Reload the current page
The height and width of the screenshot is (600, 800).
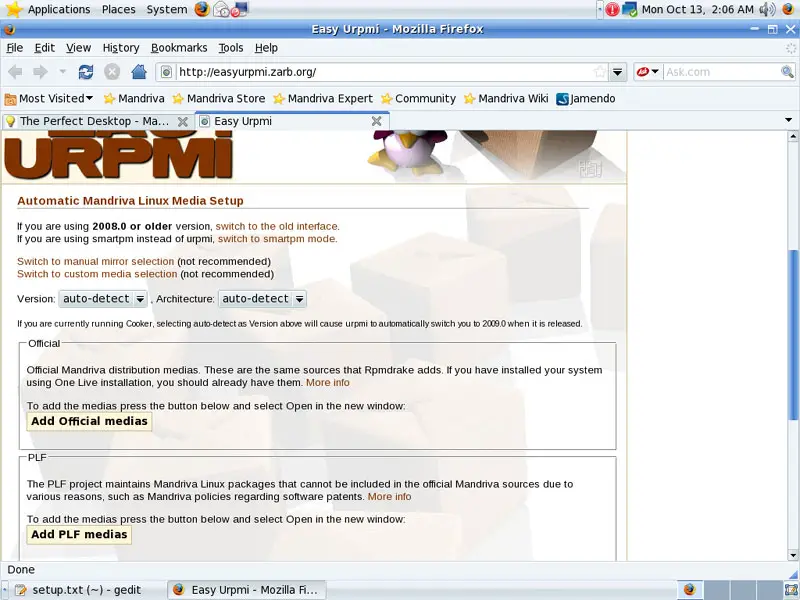(86, 72)
